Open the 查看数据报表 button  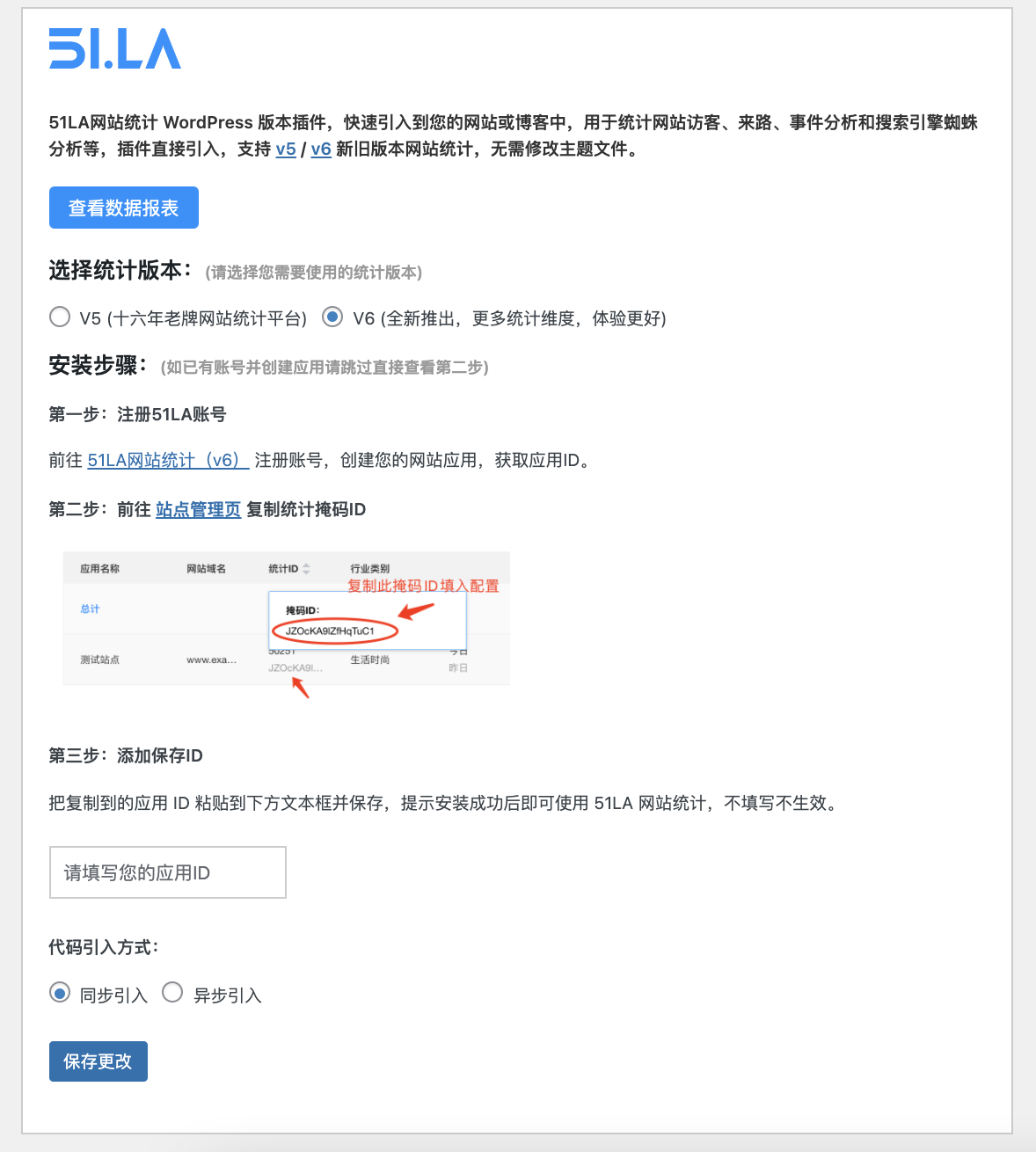(124, 208)
